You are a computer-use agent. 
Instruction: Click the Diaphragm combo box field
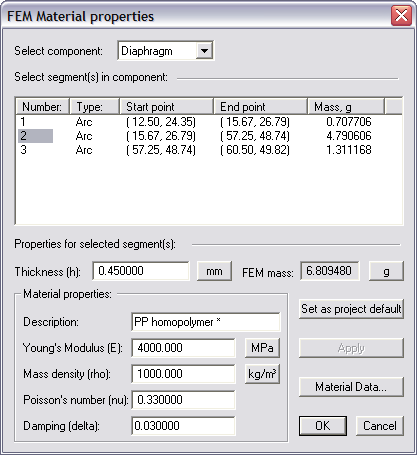(166, 51)
